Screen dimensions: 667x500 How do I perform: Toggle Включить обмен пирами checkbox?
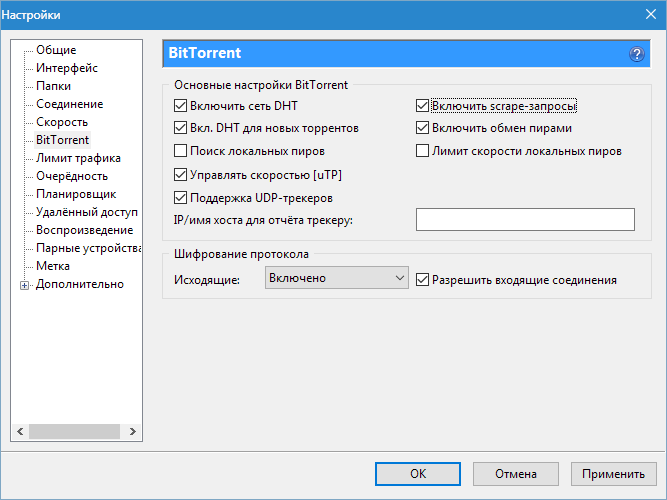(x=422, y=128)
